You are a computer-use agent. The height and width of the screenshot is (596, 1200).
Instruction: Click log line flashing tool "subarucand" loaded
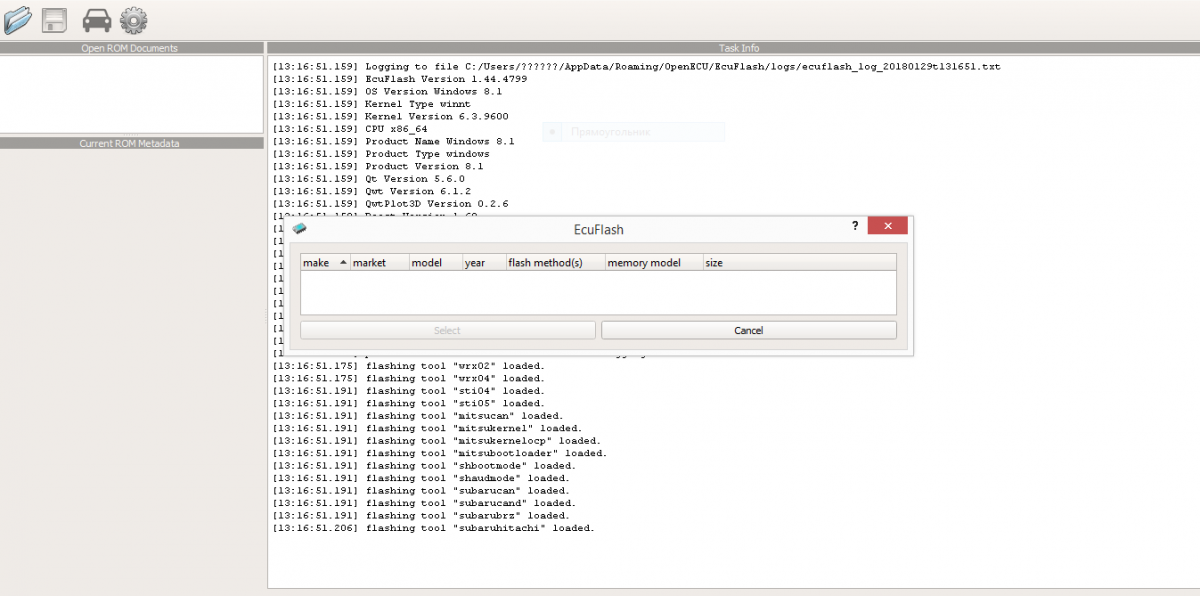coord(425,503)
